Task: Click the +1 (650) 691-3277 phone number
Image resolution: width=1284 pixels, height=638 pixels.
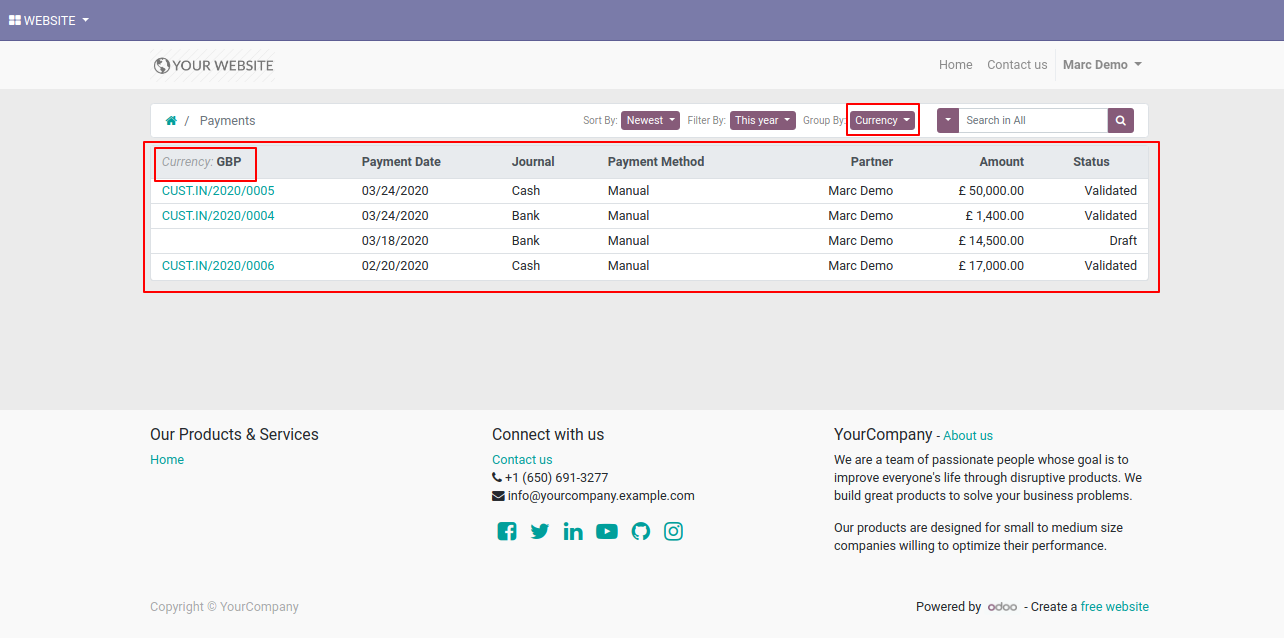Action: (x=556, y=478)
